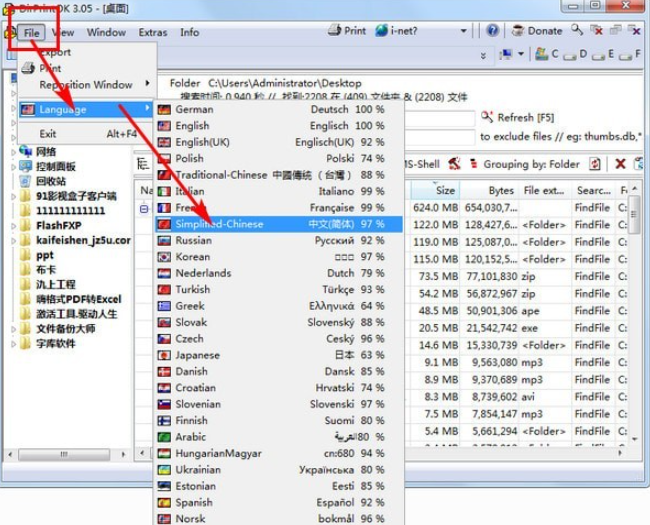Select Norsk language entry
The image size is (650, 525).
tap(279, 519)
